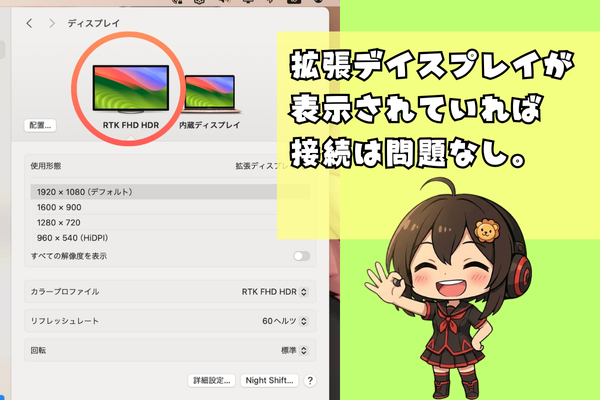Open カラープロファイル RTK FHD HDR dropdown

coord(274,292)
